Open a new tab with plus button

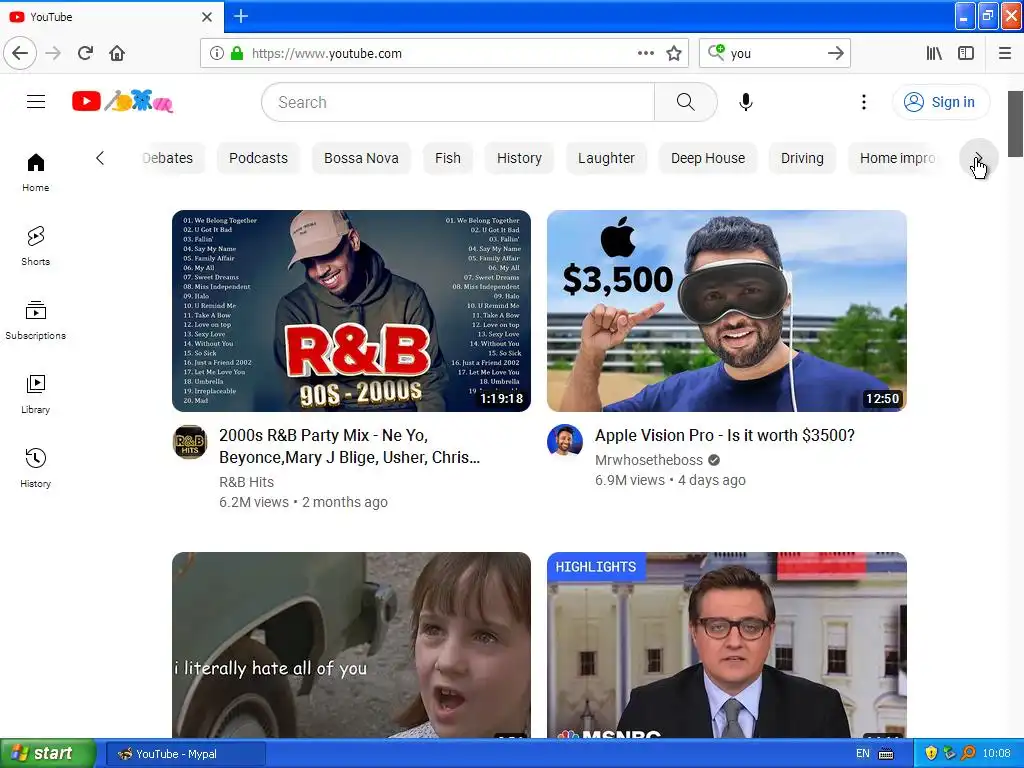240,16
